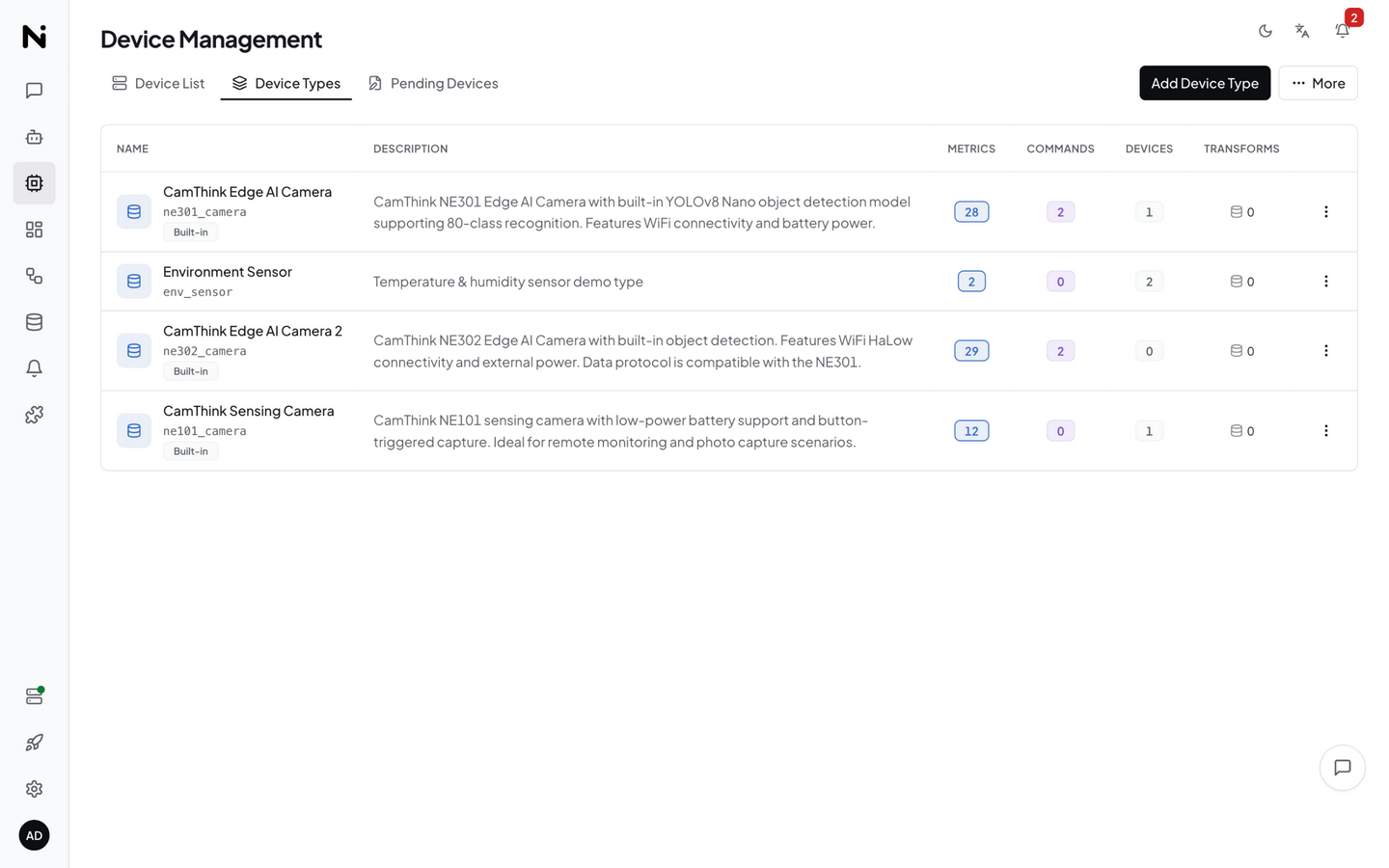Viewport: 1389px width, 868px height.
Task: Click the AD user avatar
Action: 34,835
